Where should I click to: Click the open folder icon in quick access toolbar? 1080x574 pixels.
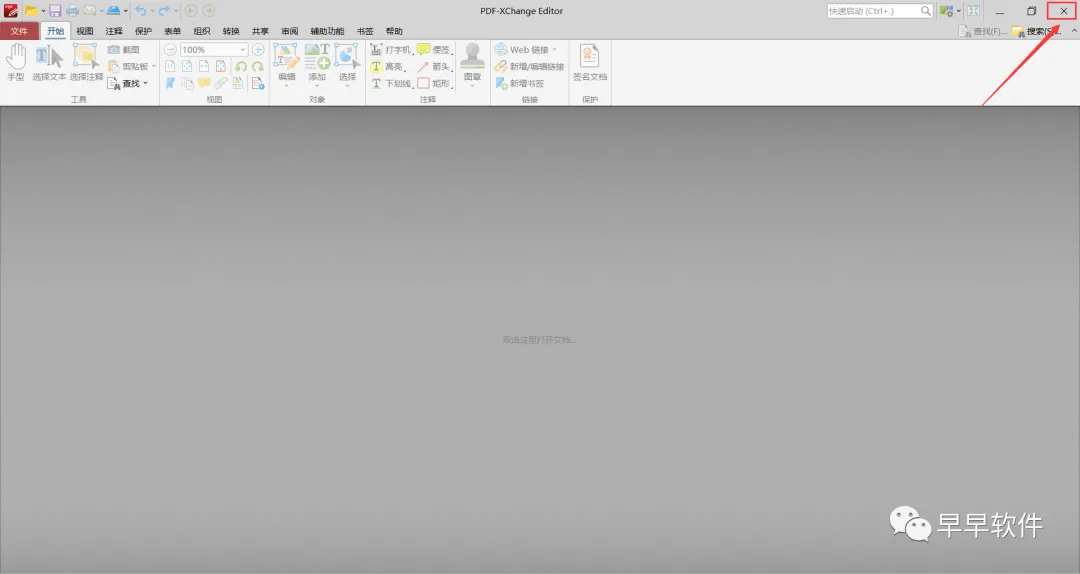click(x=31, y=10)
